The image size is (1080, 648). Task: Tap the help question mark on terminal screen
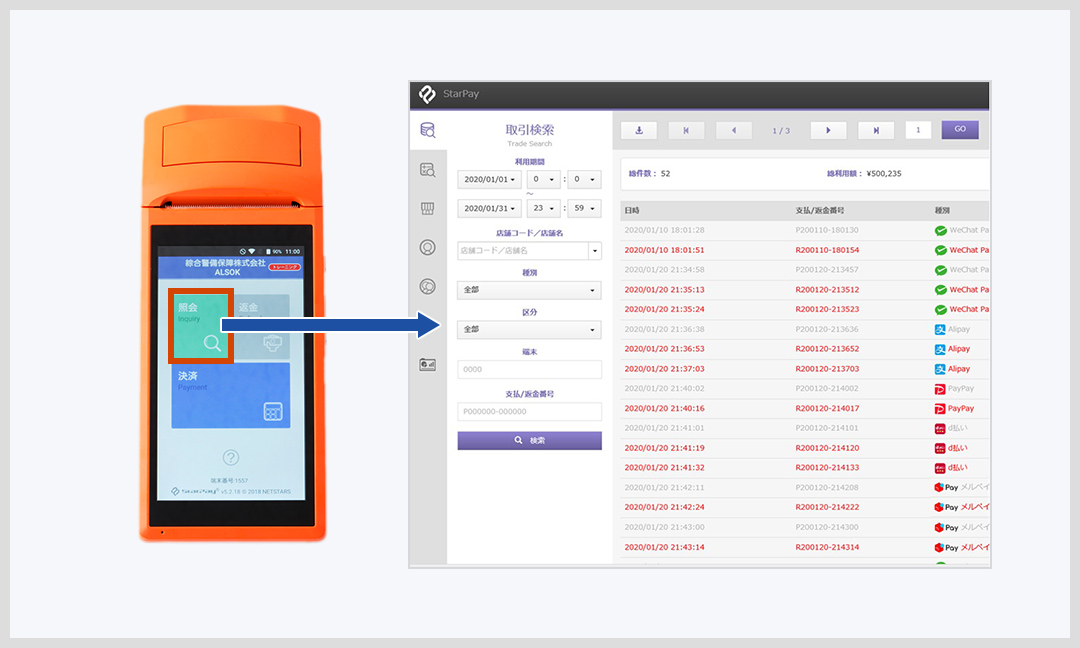tap(231, 457)
